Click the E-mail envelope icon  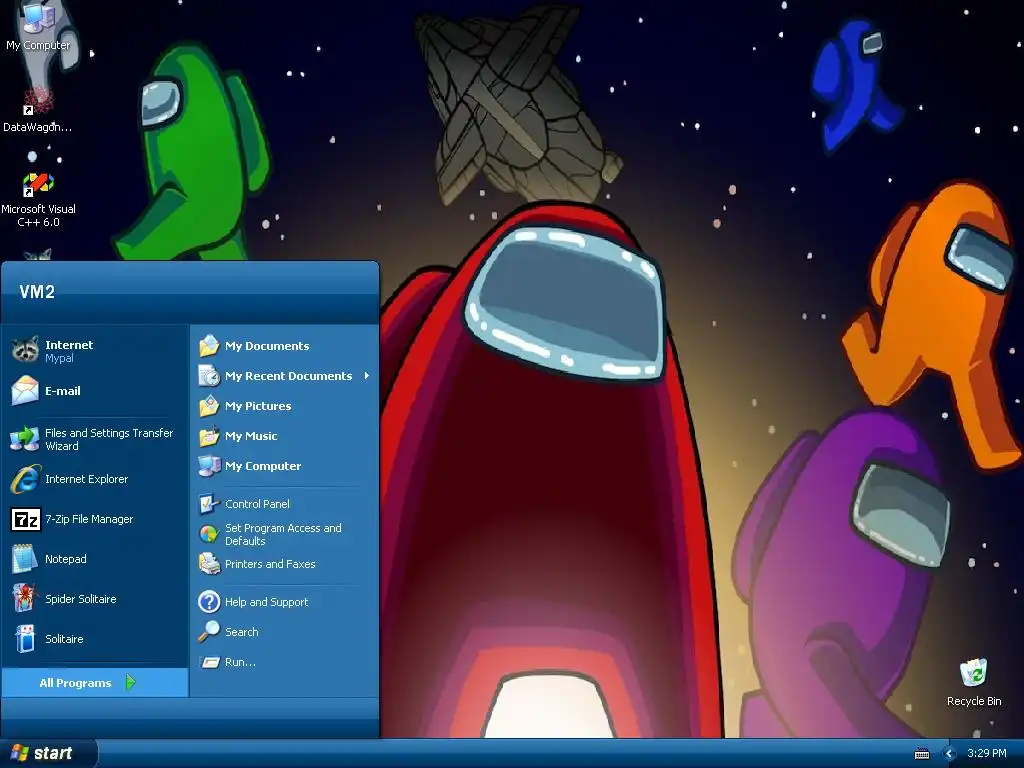click(25, 391)
